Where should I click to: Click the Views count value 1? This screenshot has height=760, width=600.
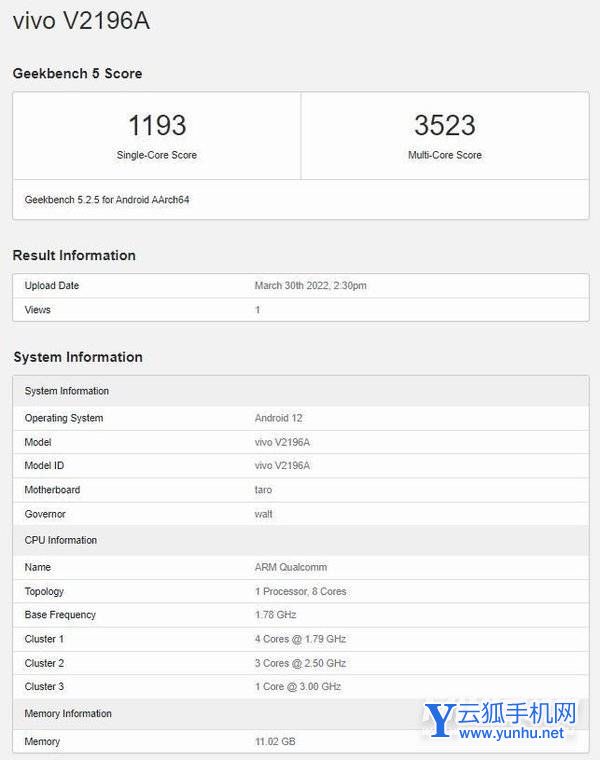(257, 310)
